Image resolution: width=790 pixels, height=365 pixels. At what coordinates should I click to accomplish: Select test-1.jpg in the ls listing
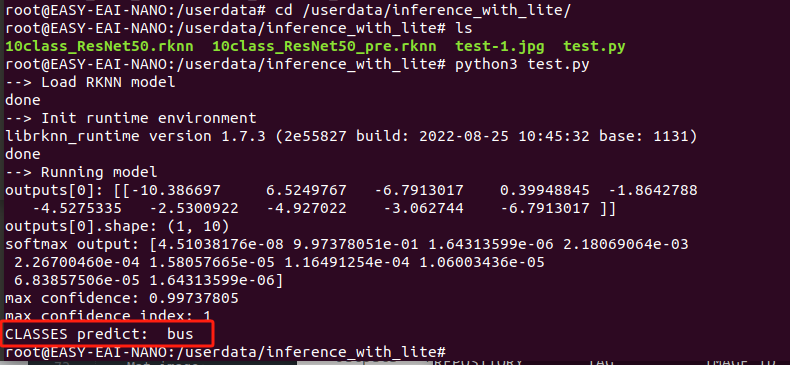[500, 47]
